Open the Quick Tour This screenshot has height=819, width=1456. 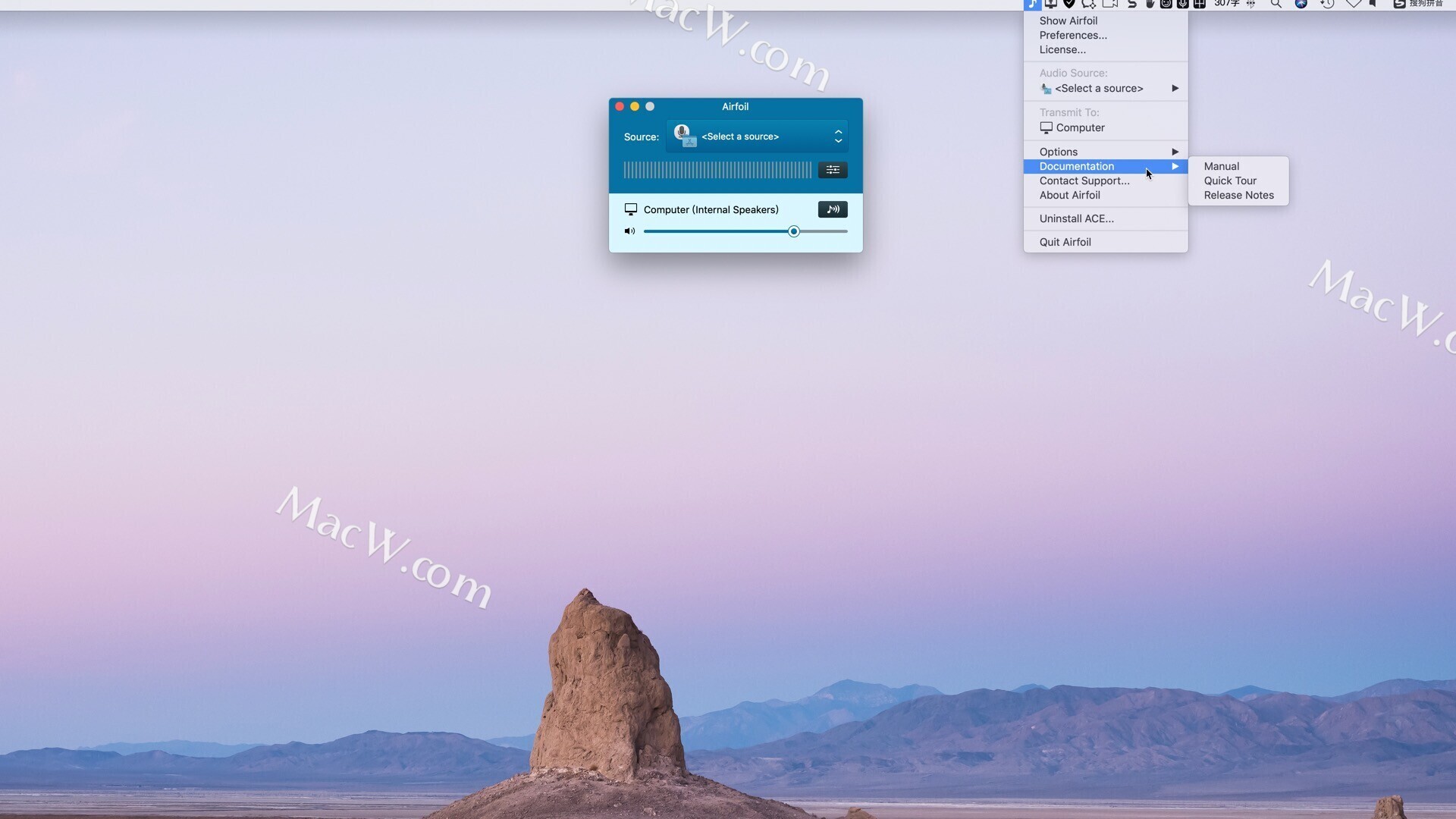(1238, 180)
